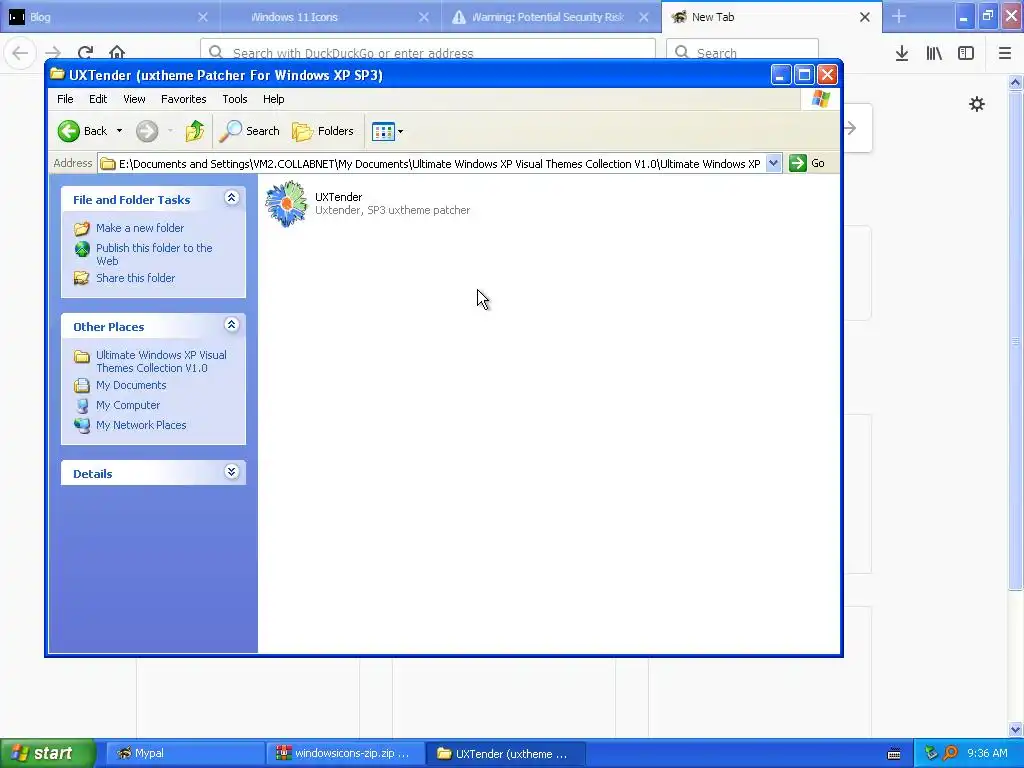Close the Blog browser tab

(203, 17)
